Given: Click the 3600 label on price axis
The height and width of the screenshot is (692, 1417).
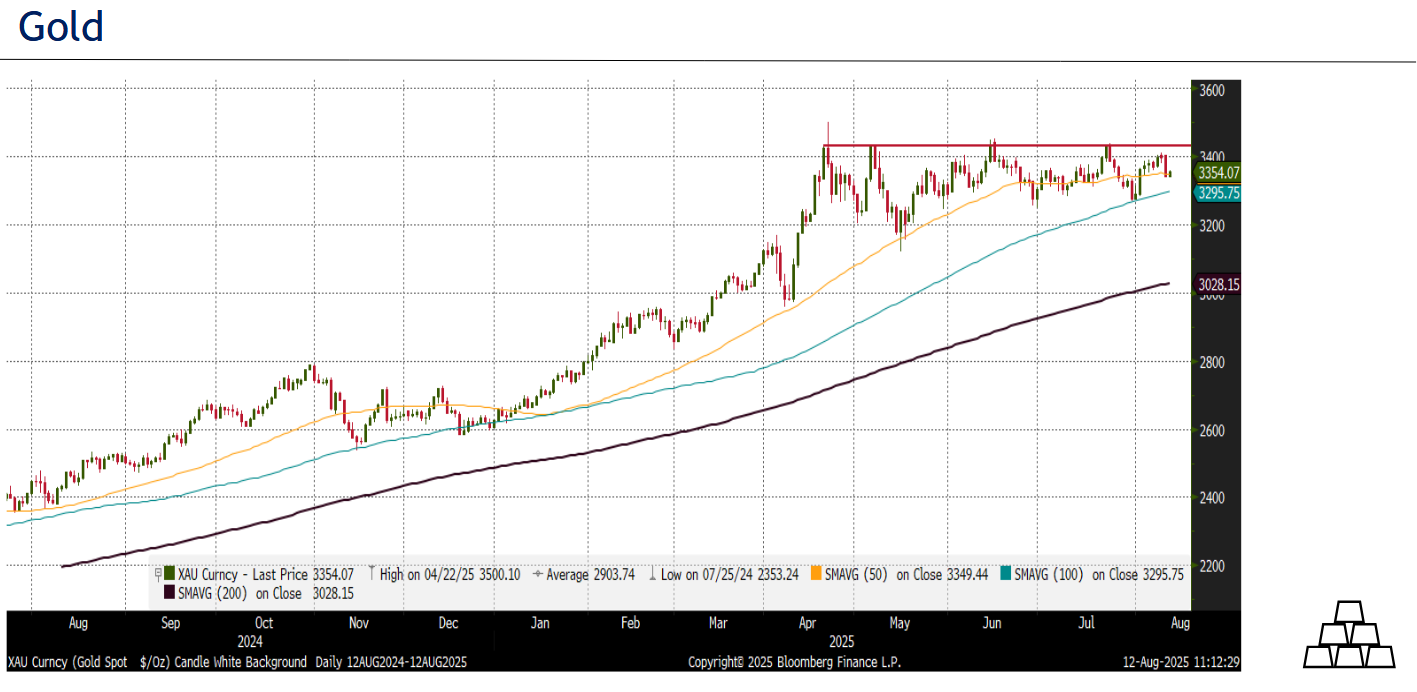Looking at the screenshot, I should point(1211,90).
